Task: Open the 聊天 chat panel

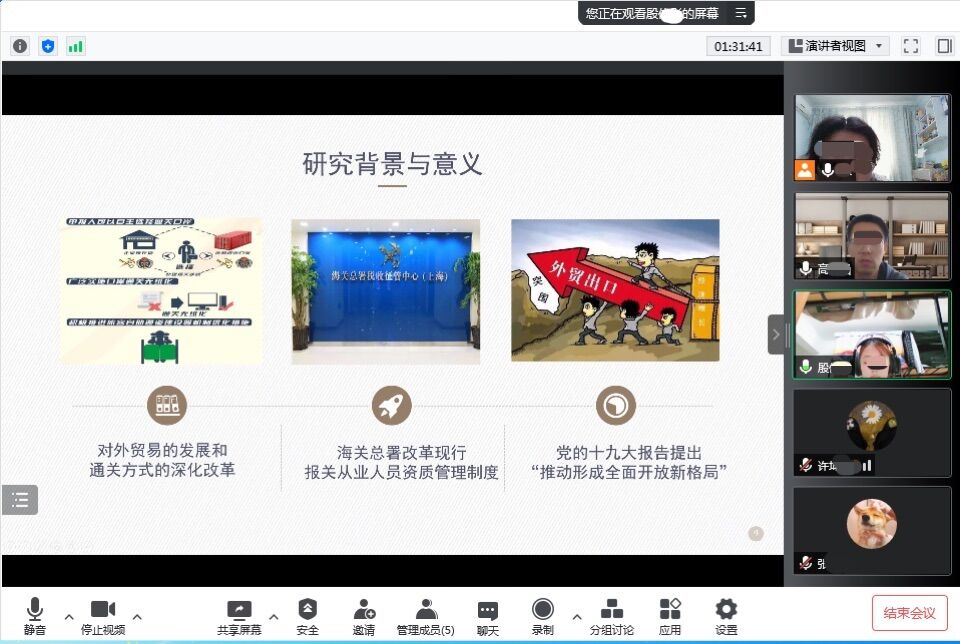Action: (487, 616)
